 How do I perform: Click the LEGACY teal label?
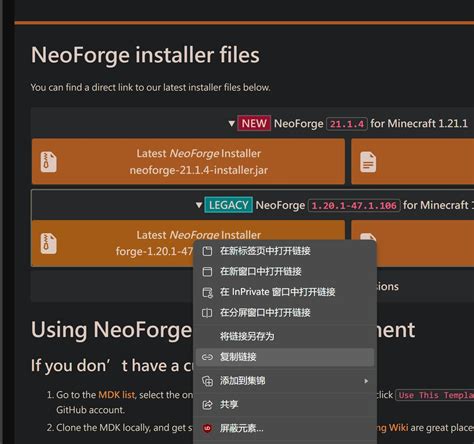coord(228,205)
